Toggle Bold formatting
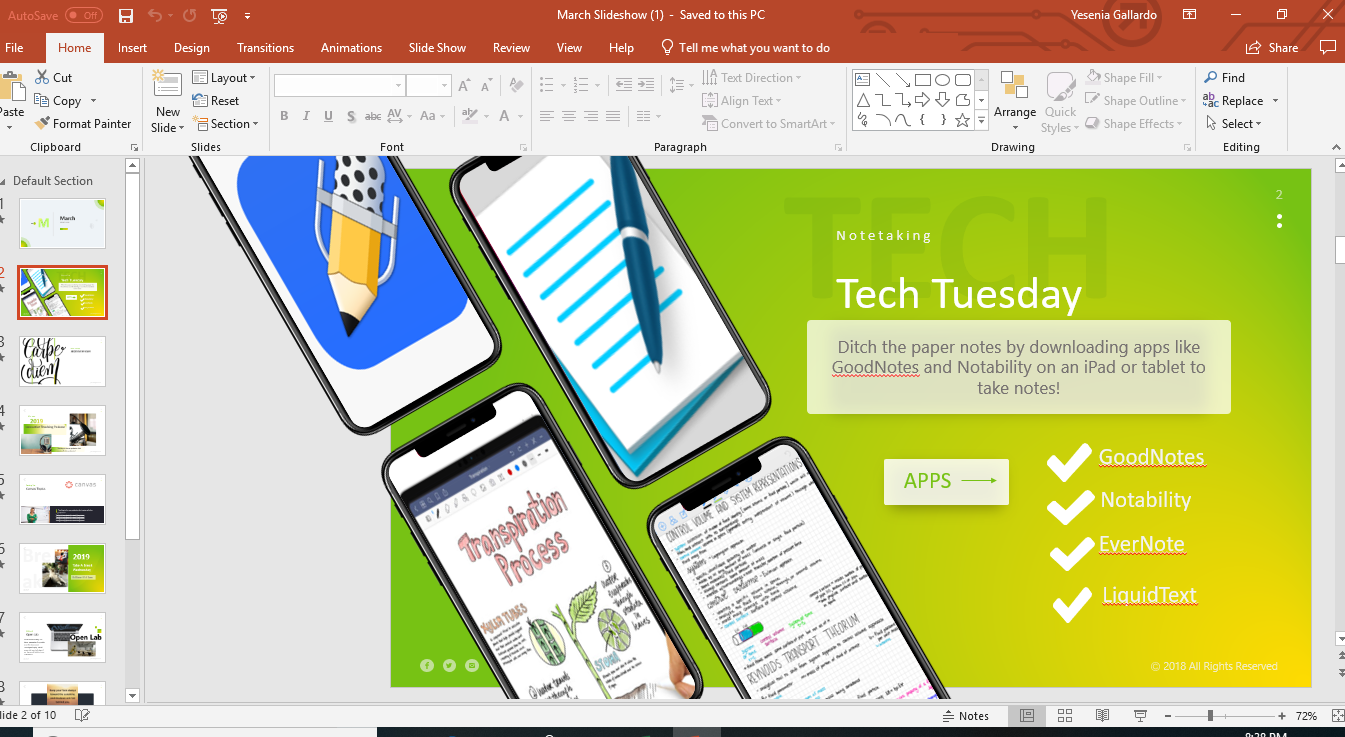The width and height of the screenshot is (1345, 737). [284, 116]
